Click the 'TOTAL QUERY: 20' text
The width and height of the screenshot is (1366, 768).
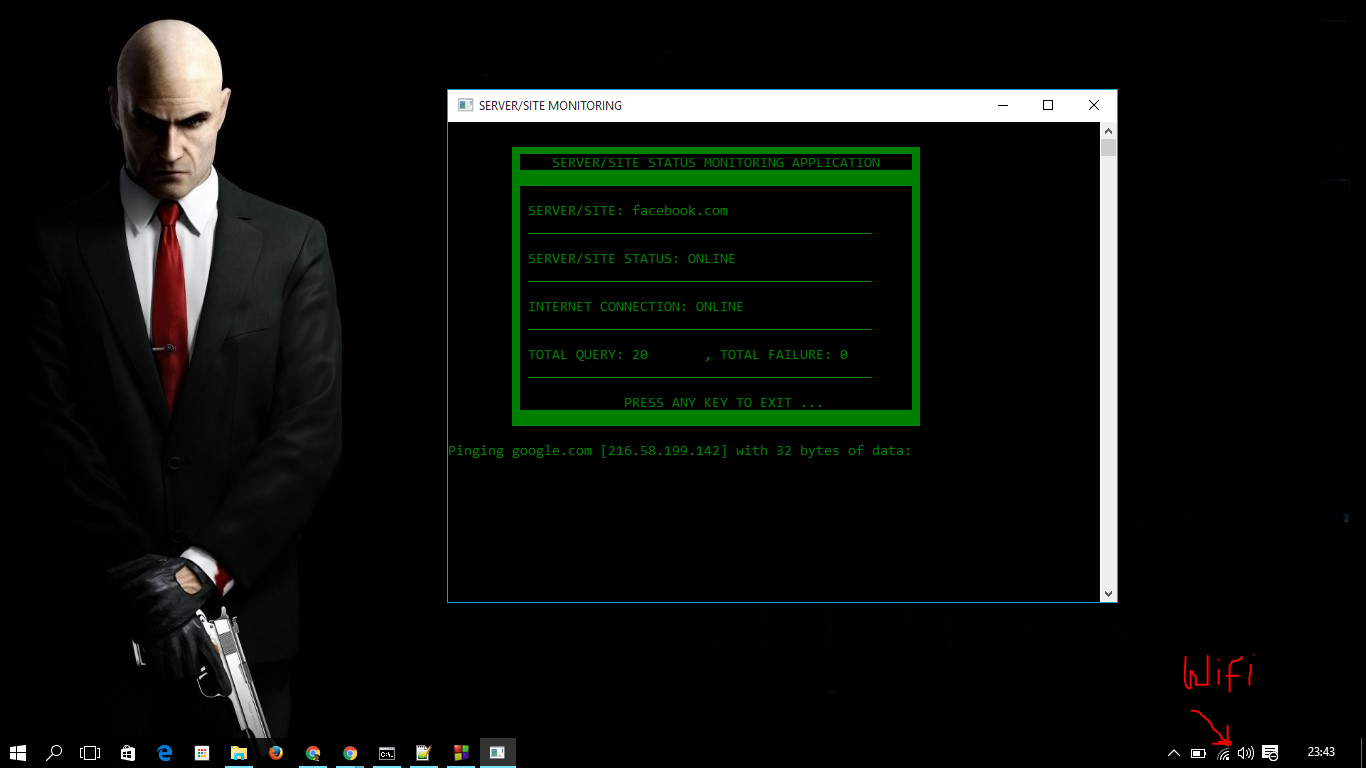[588, 354]
